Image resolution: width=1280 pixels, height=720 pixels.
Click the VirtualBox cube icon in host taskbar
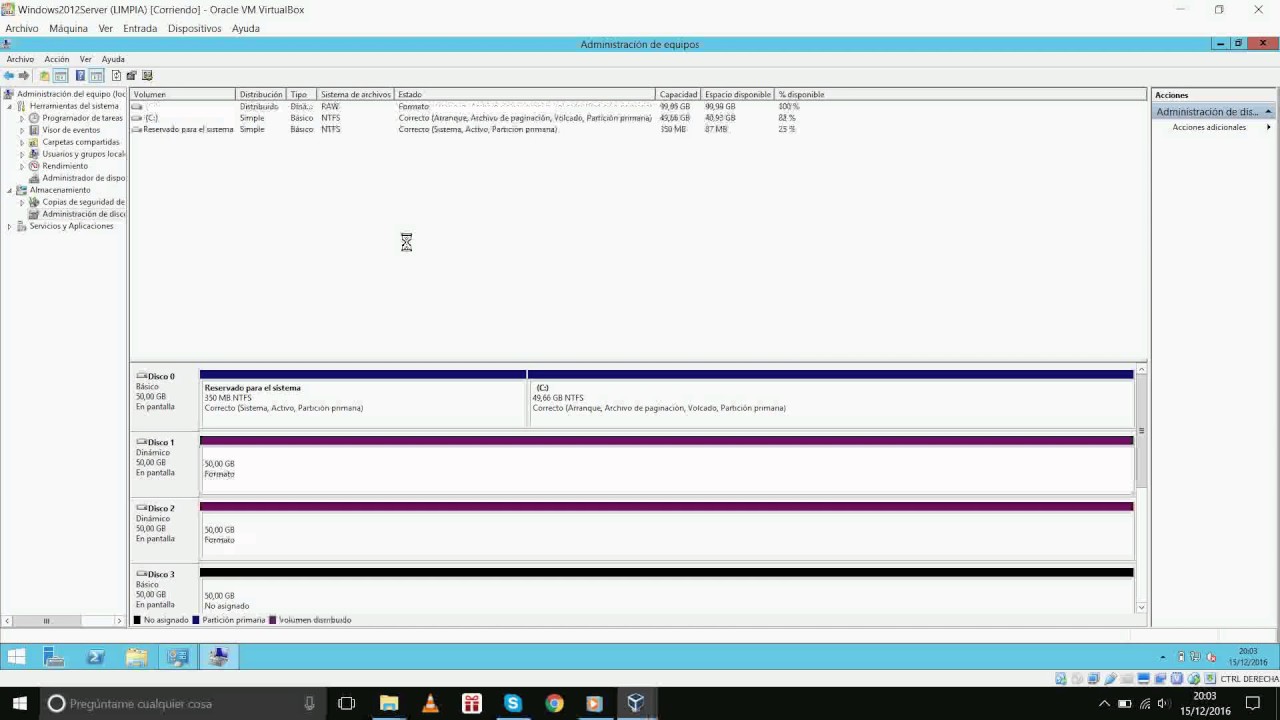pyautogui.click(x=636, y=704)
